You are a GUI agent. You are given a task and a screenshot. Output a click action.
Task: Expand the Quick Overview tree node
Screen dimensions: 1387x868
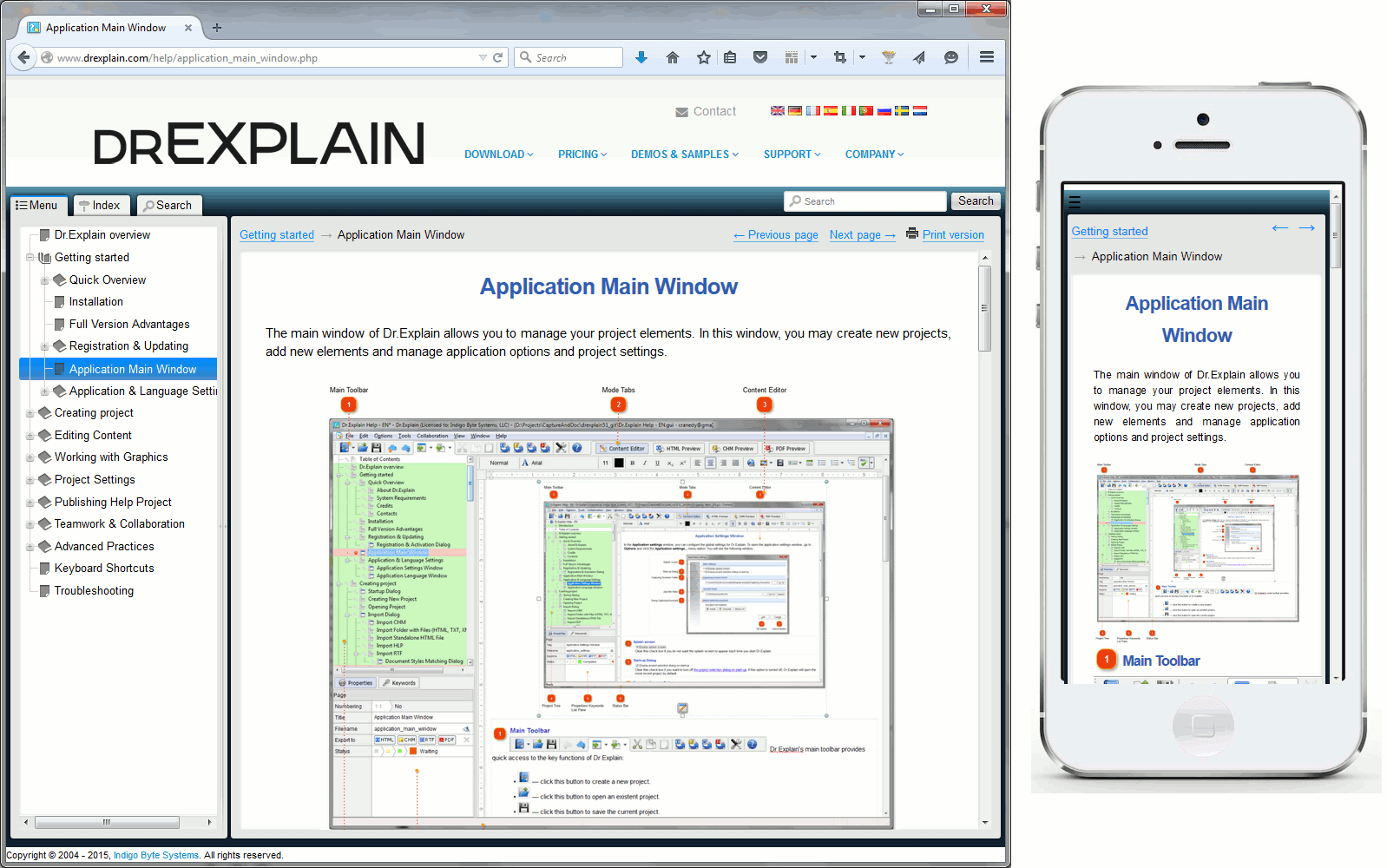[44, 280]
